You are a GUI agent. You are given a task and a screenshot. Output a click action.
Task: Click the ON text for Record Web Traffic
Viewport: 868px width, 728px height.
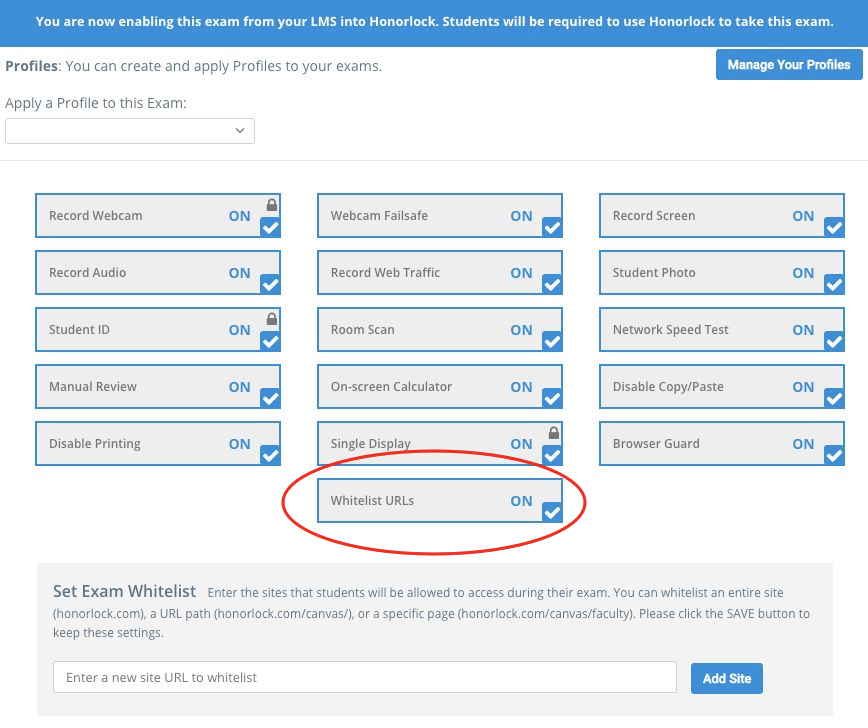click(521, 273)
